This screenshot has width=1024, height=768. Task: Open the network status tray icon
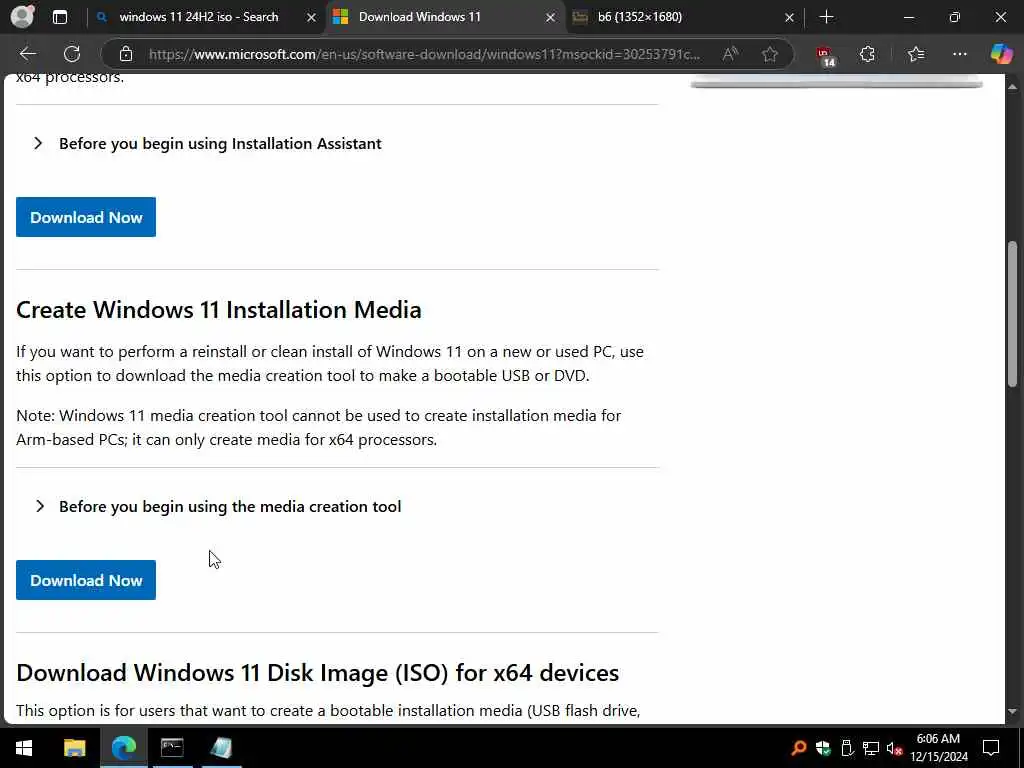[x=871, y=748]
